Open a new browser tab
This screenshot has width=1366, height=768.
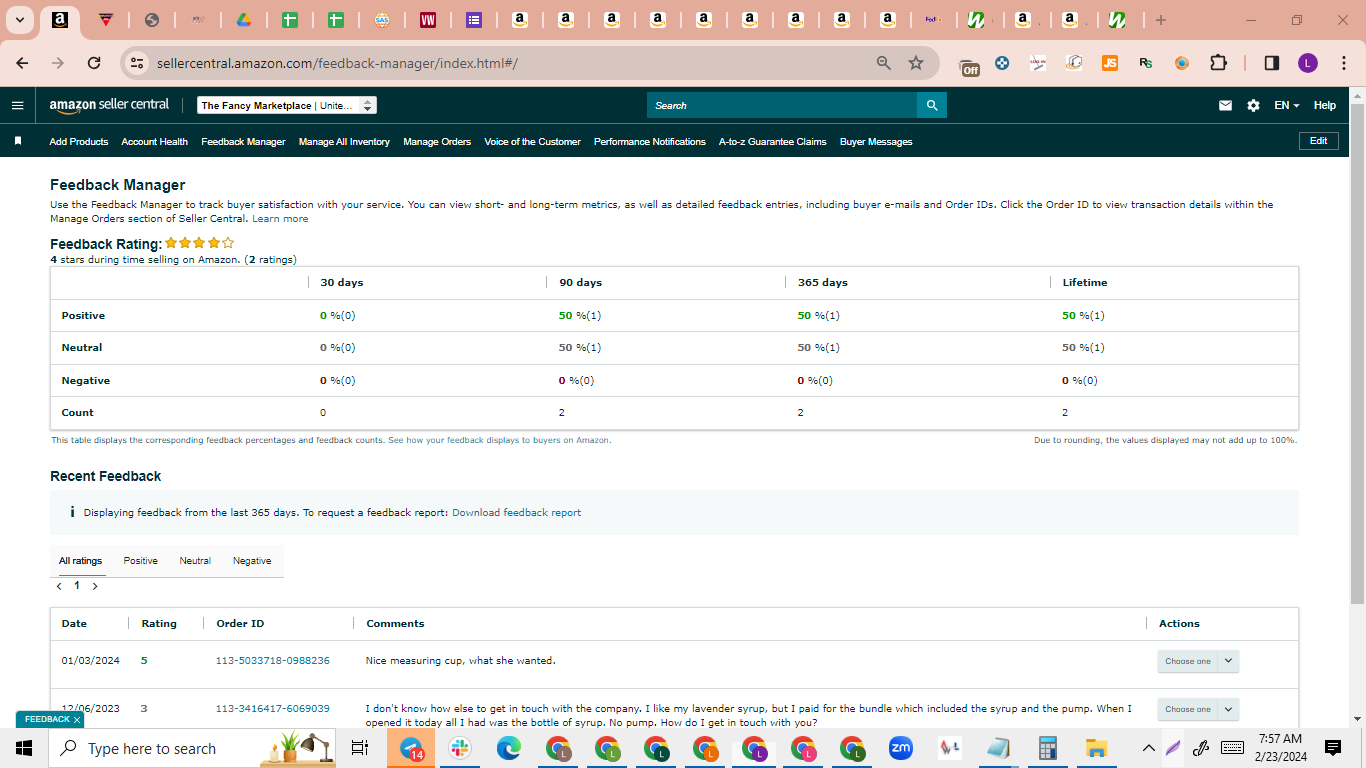coord(1161,20)
